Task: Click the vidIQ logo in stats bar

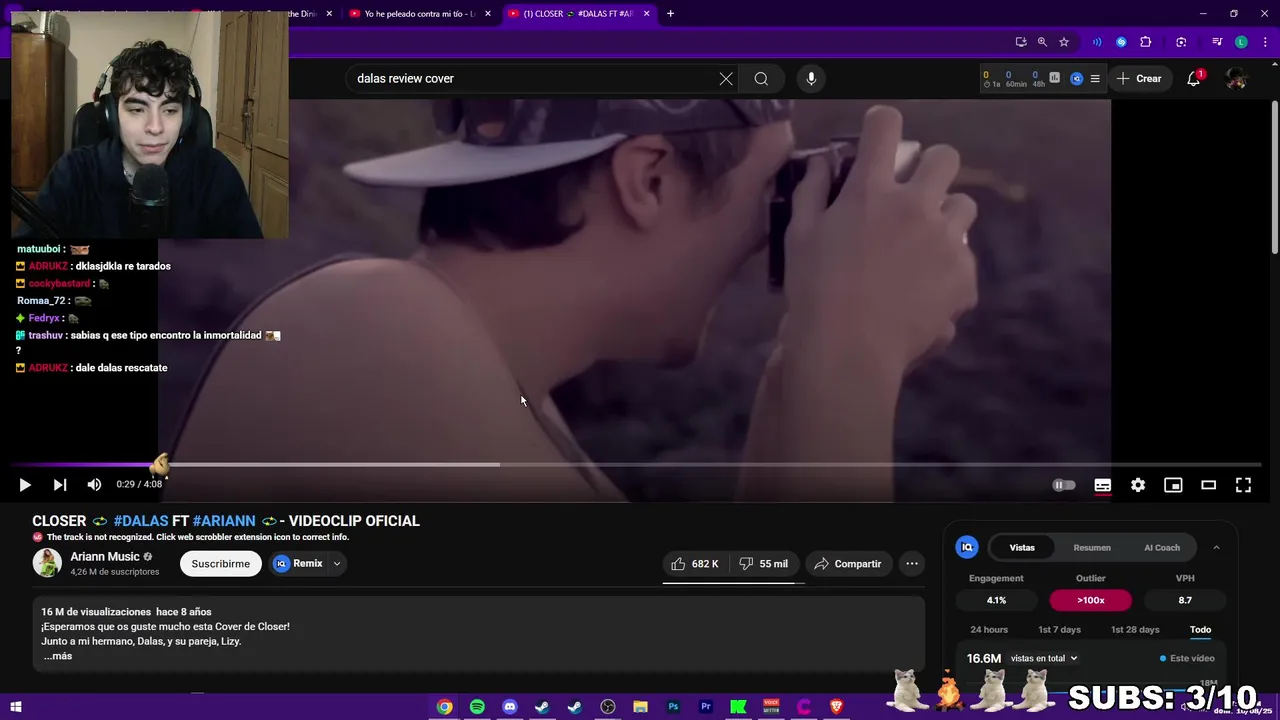Action: 1077,79
